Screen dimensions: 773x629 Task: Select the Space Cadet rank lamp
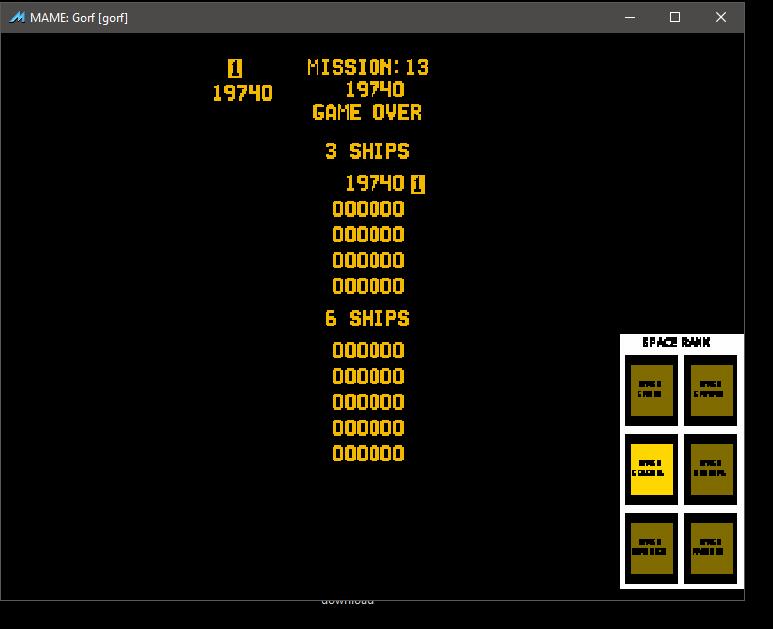[x=651, y=390]
